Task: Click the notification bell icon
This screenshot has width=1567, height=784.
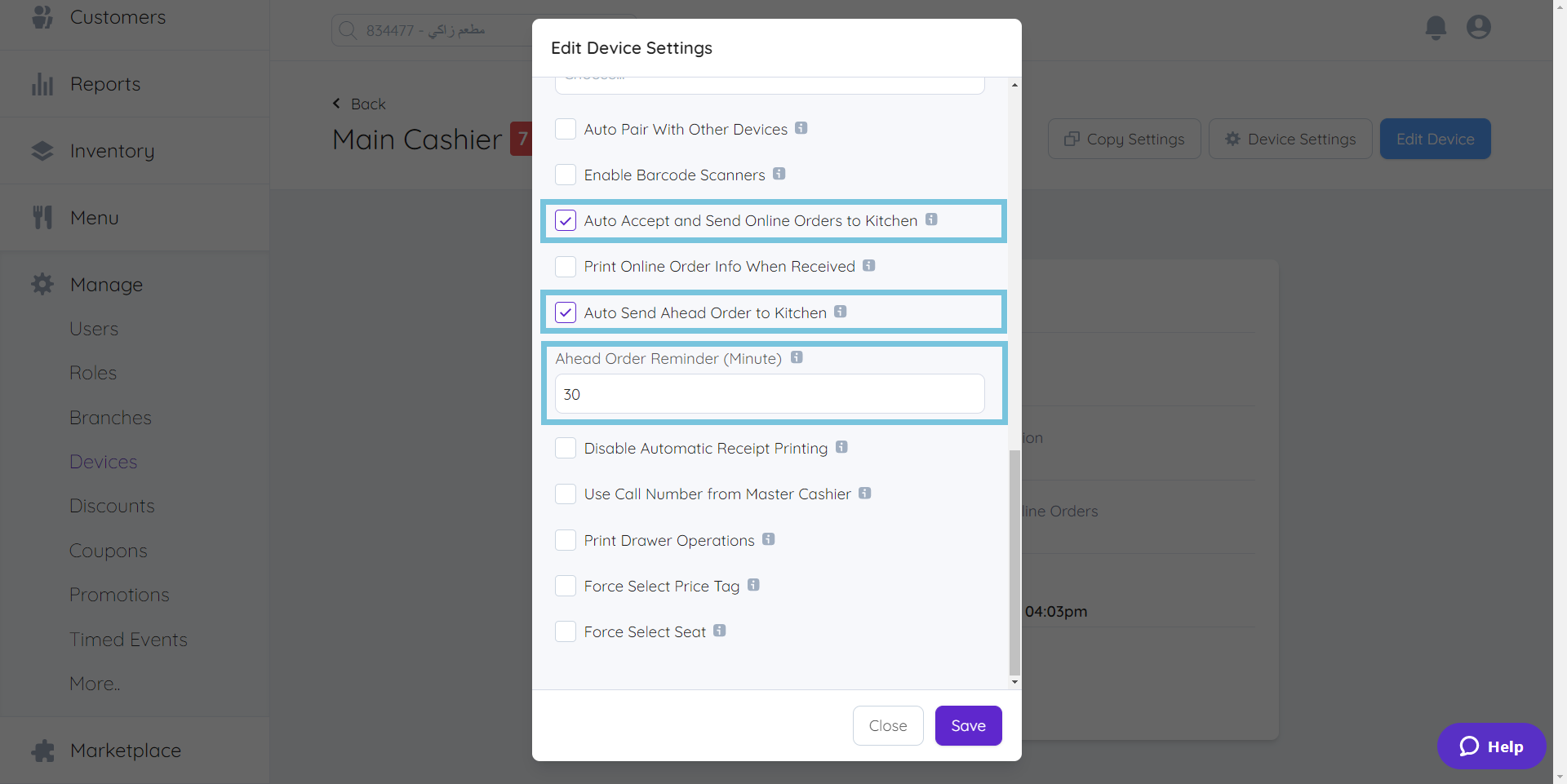Action: pos(1436,28)
